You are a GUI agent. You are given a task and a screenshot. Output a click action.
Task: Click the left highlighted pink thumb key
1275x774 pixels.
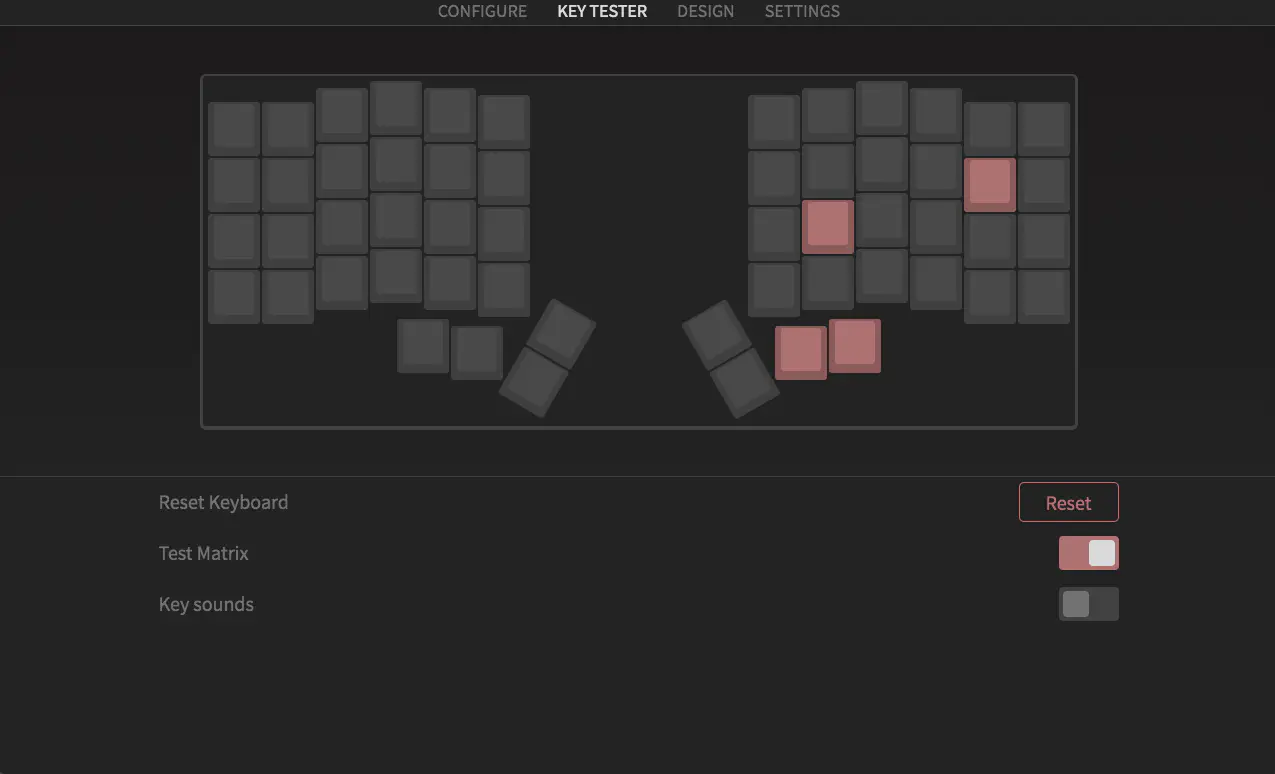tap(800, 352)
